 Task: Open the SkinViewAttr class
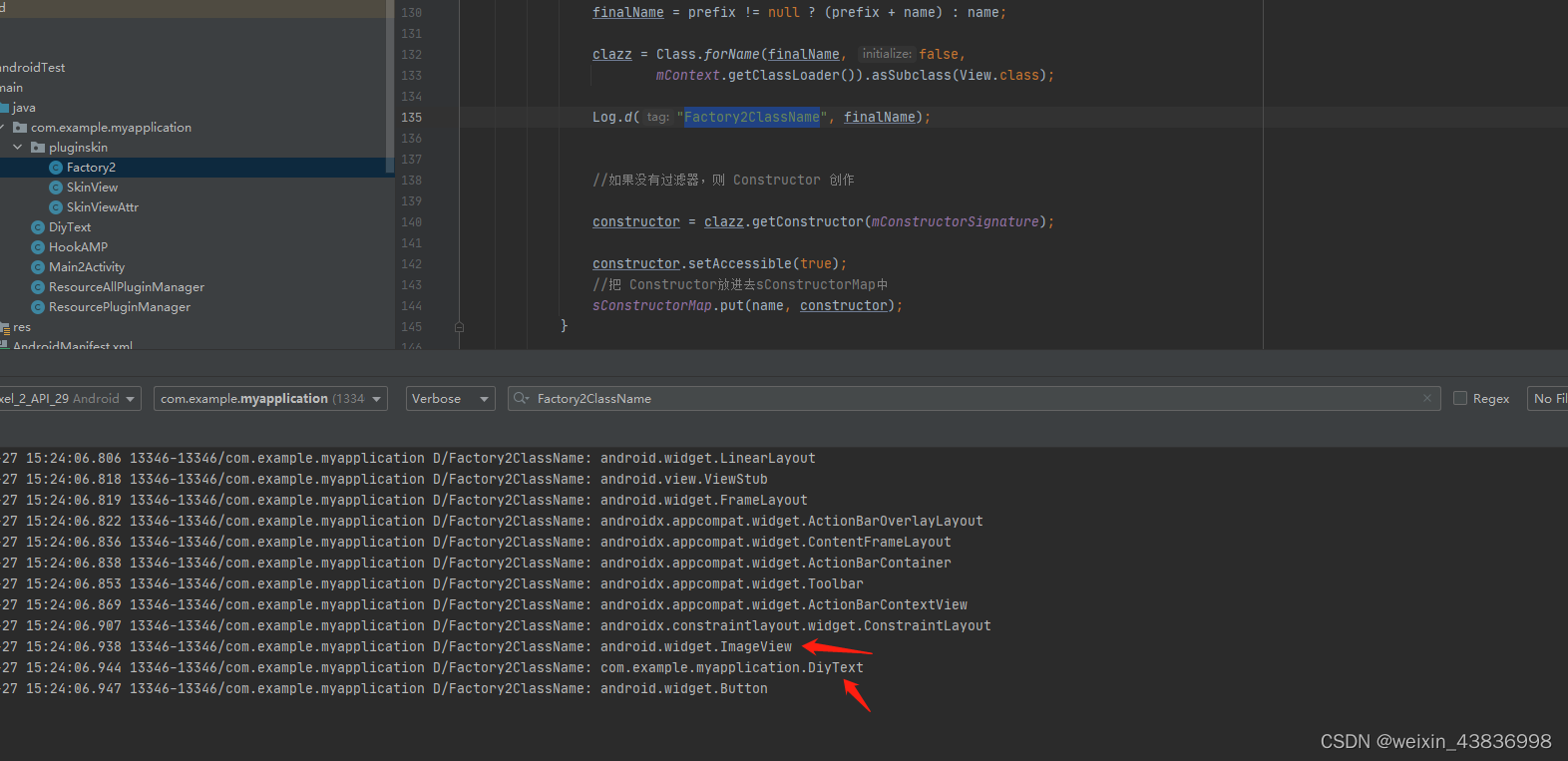click(x=103, y=207)
